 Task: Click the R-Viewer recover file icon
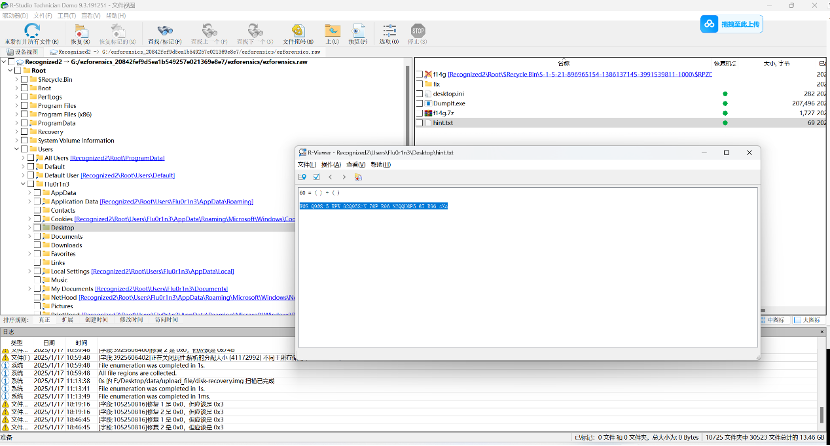pyautogui.click(x=358, y=177)
